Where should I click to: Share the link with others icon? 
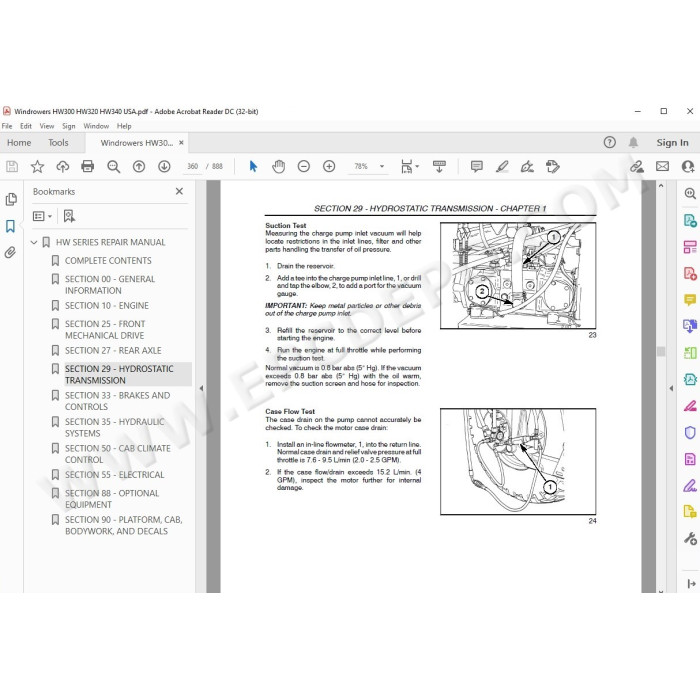pos(637,167)
